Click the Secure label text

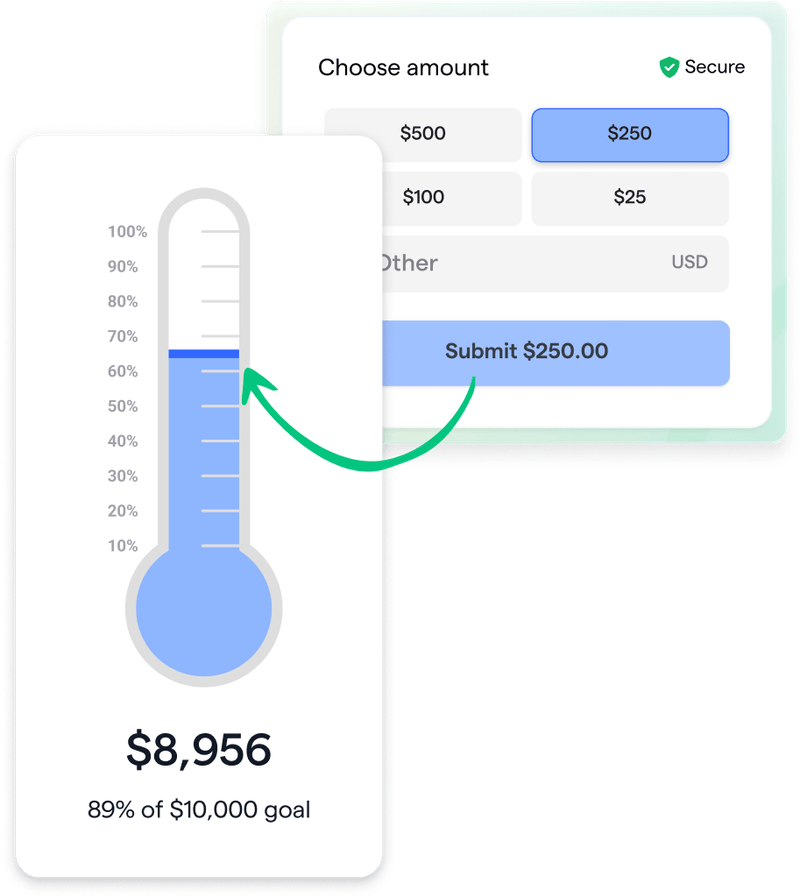[713, 67]
